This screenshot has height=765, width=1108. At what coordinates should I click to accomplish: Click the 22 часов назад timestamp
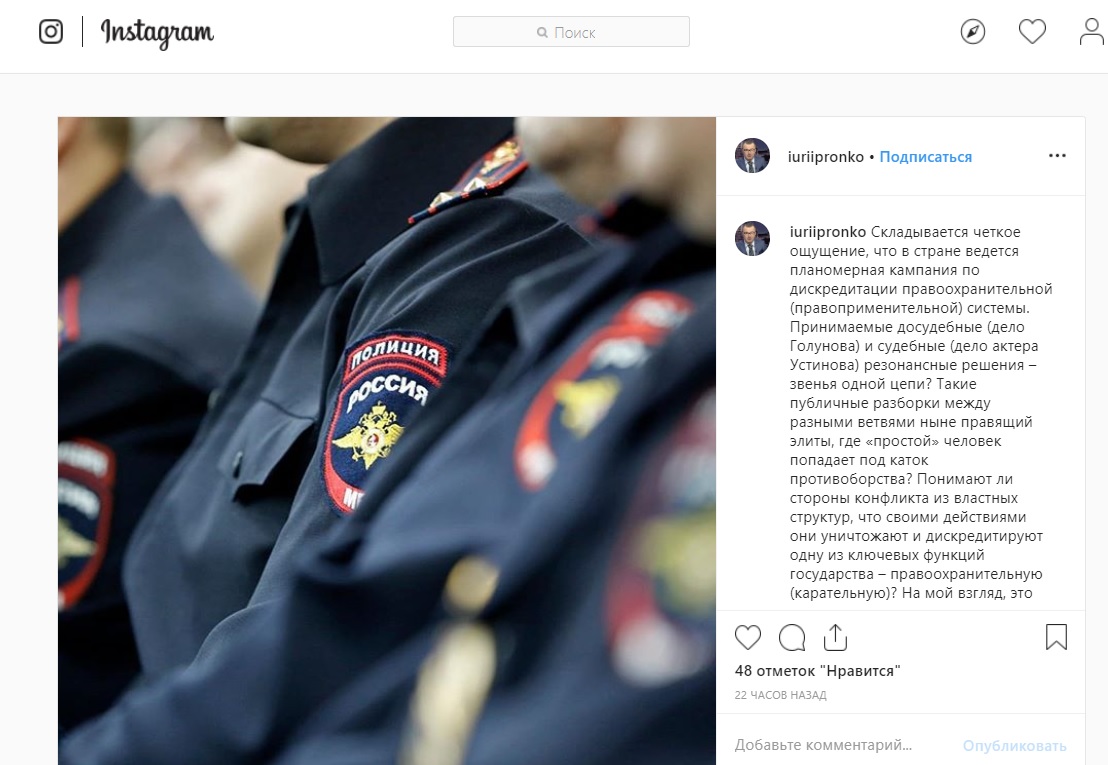pos(781,695)
